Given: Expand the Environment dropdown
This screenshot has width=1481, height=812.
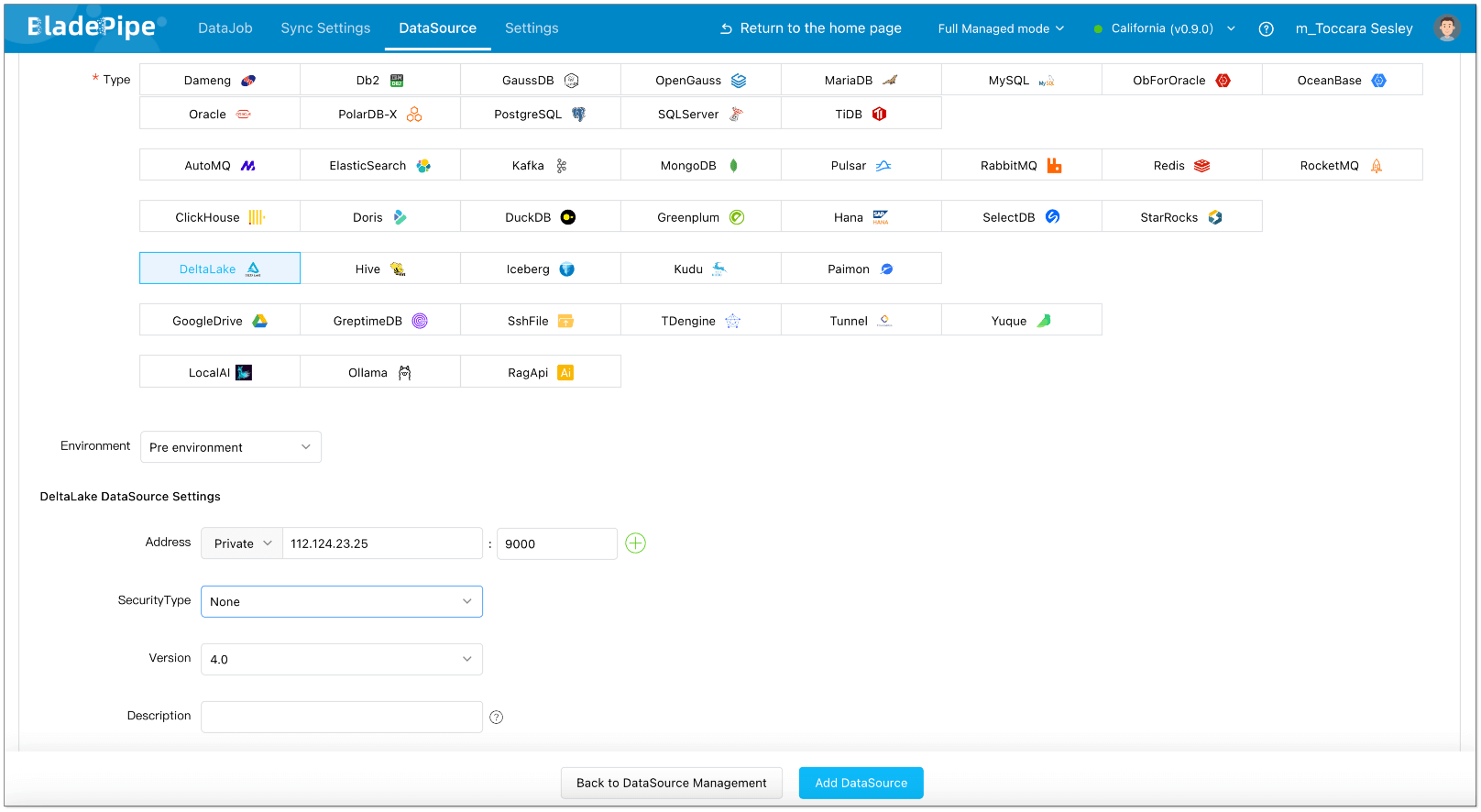Looking at the screenshot, I should point(230,447).
